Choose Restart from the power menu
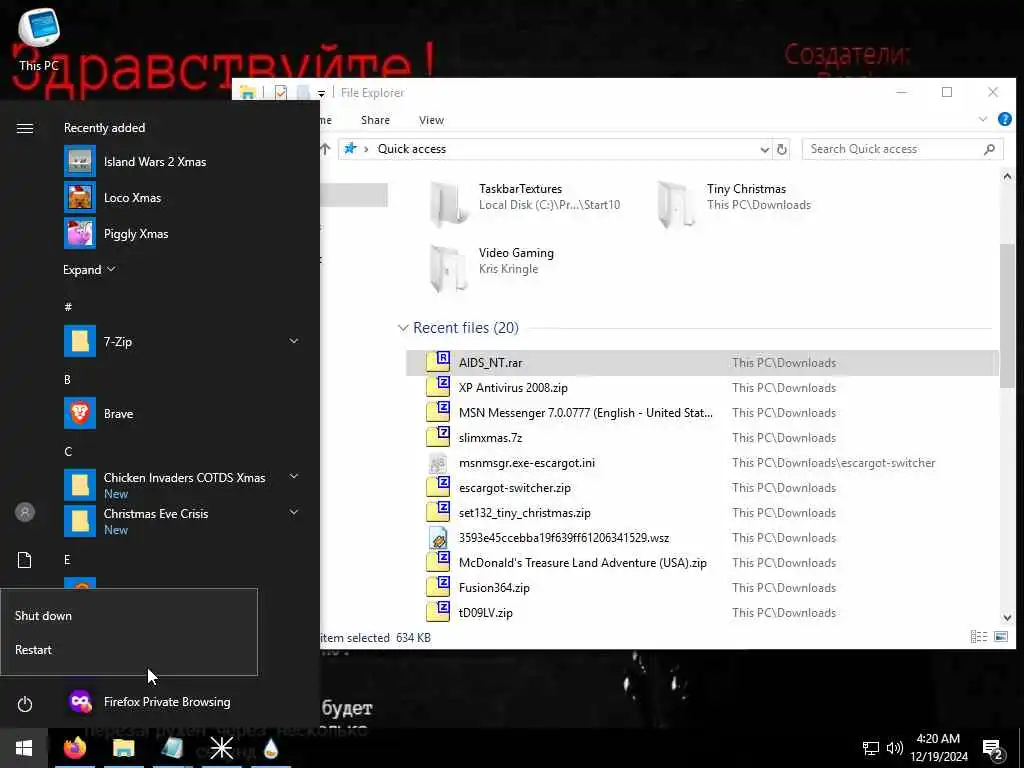The height and width of the screenshot is (768, 1024). 129,650
